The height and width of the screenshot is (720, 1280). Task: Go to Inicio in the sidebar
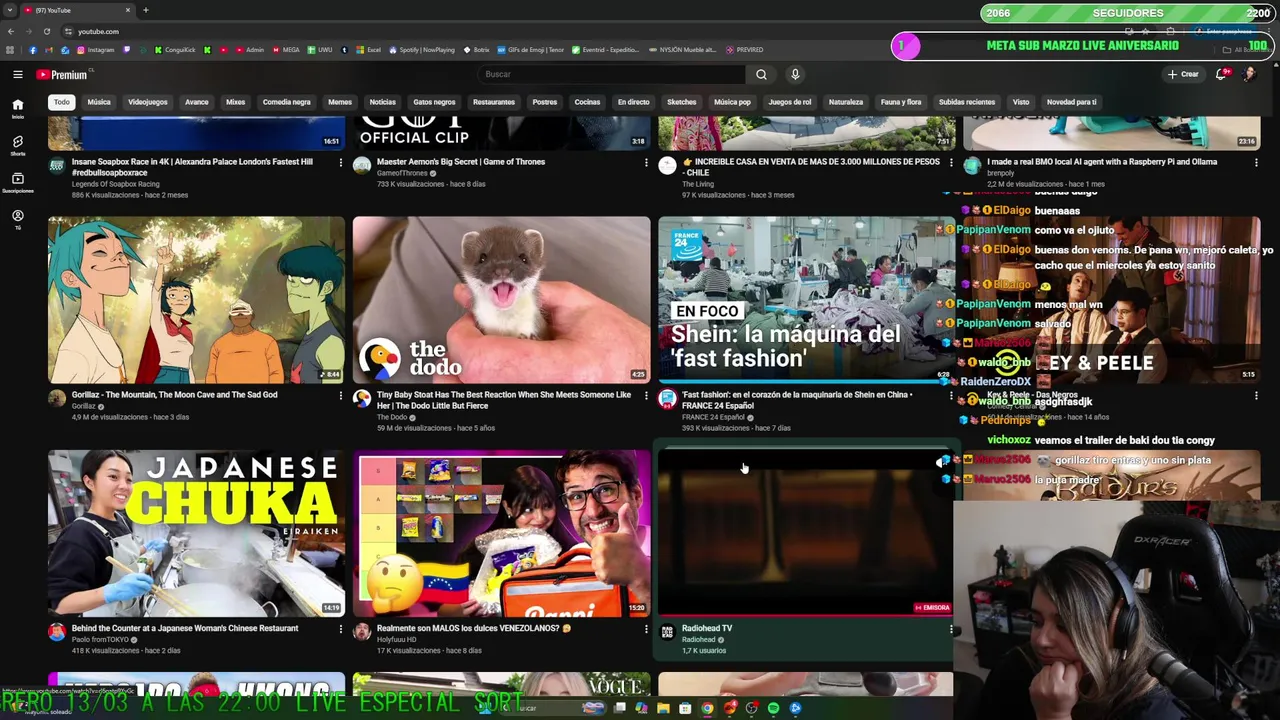tap(18, 108)
